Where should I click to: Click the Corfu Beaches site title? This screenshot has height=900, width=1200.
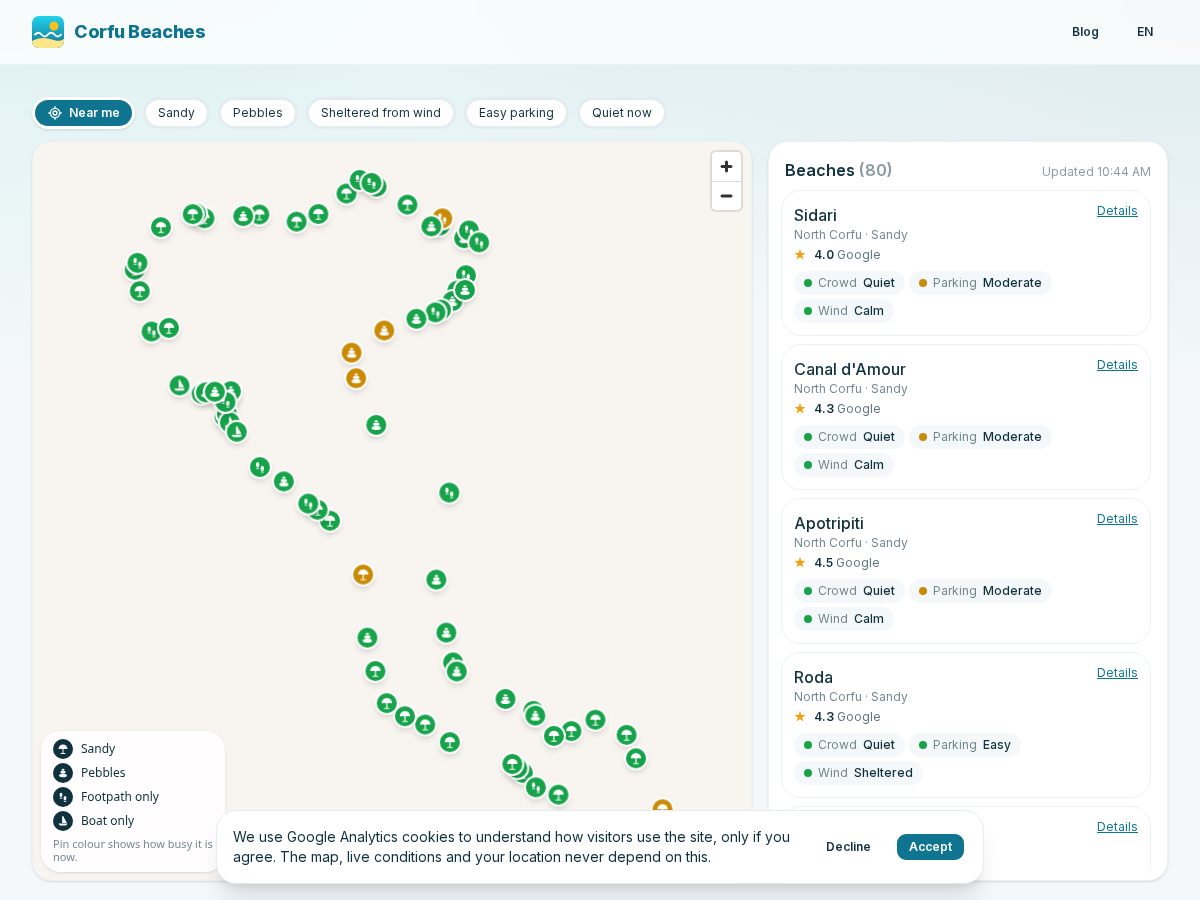point(140,32)
